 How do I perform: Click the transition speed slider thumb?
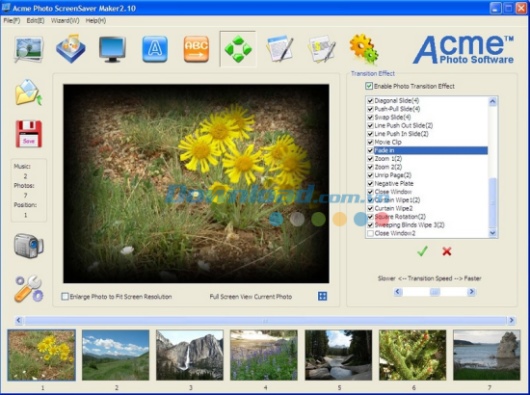[435, 292]
